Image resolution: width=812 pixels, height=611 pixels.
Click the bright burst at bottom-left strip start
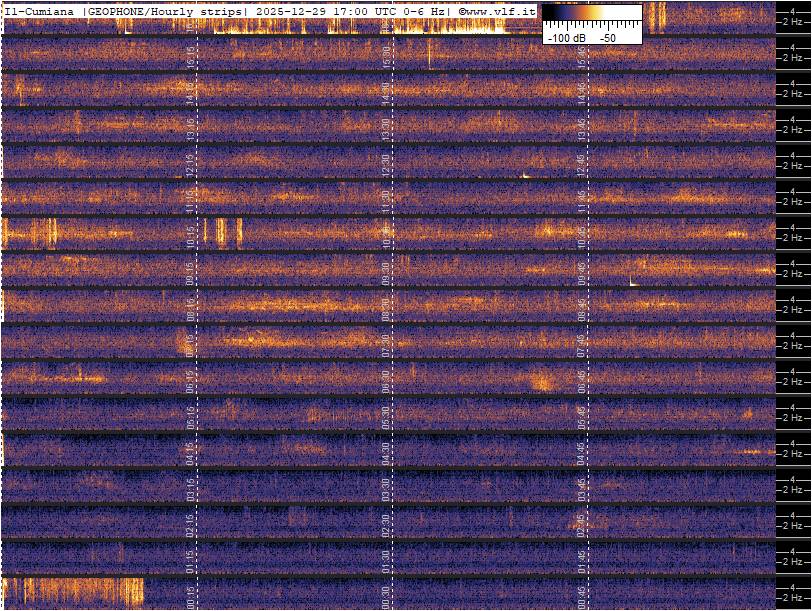point(70,591)
